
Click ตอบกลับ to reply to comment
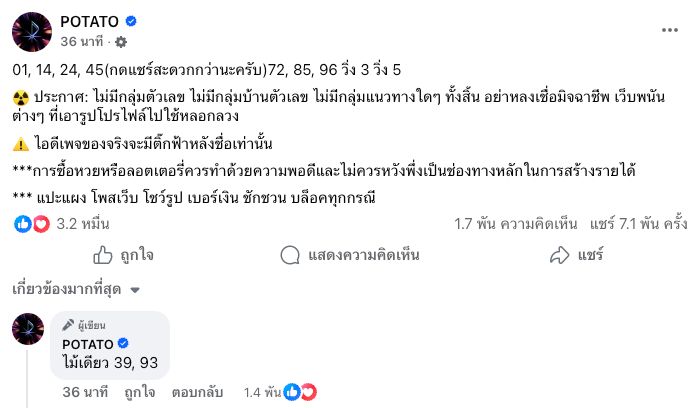pos(196,391)
